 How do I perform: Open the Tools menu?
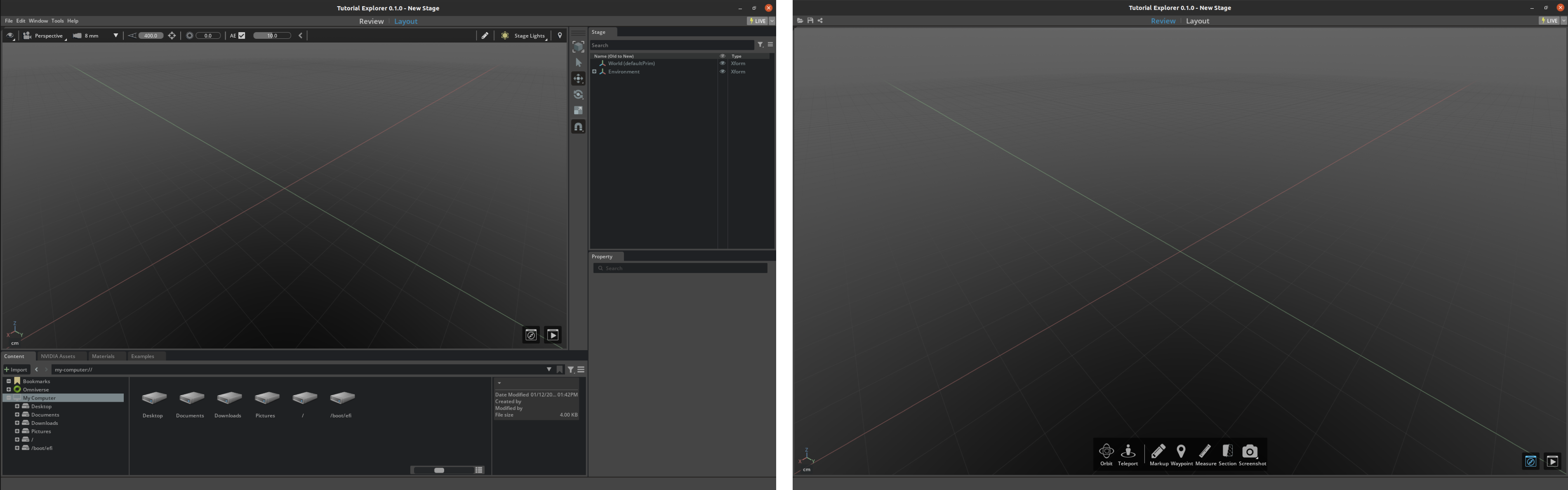(x=57, y=20)
